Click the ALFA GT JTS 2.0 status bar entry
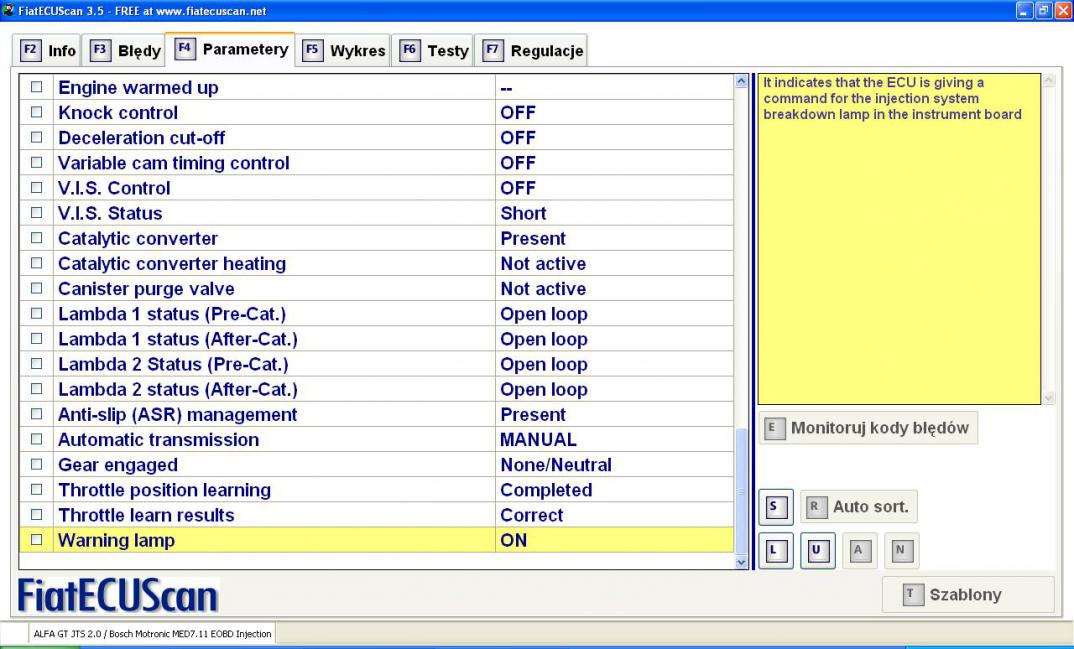The height and width of the screenshot is (649, 1074). tap(152, 634)
